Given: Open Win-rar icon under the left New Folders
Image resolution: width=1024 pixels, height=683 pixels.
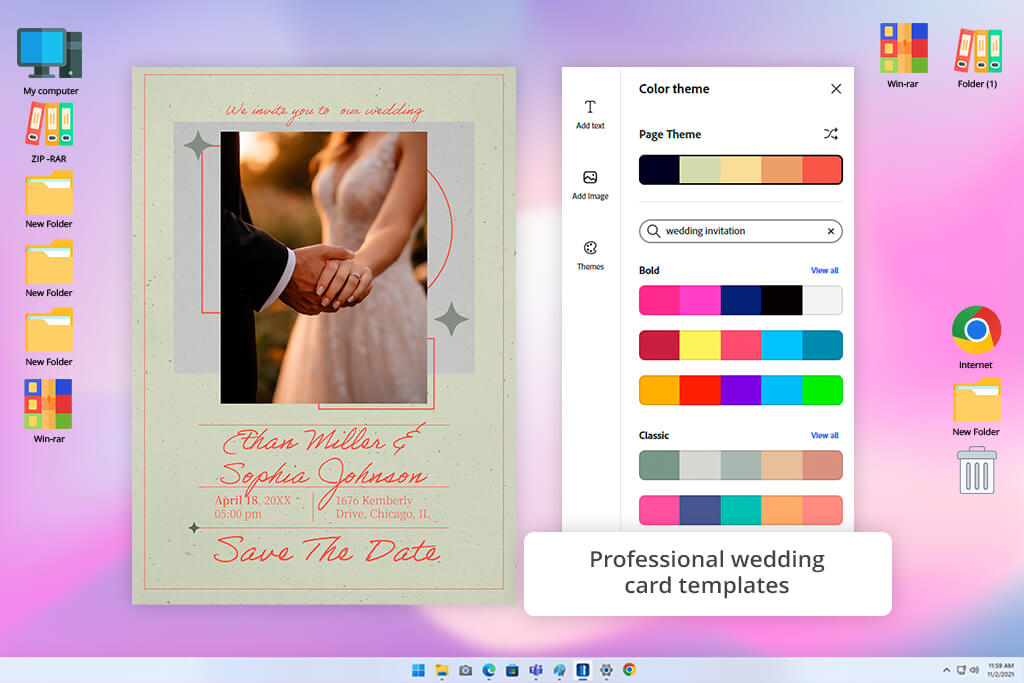Looking at the screenshot, I should tap(49, 411).
